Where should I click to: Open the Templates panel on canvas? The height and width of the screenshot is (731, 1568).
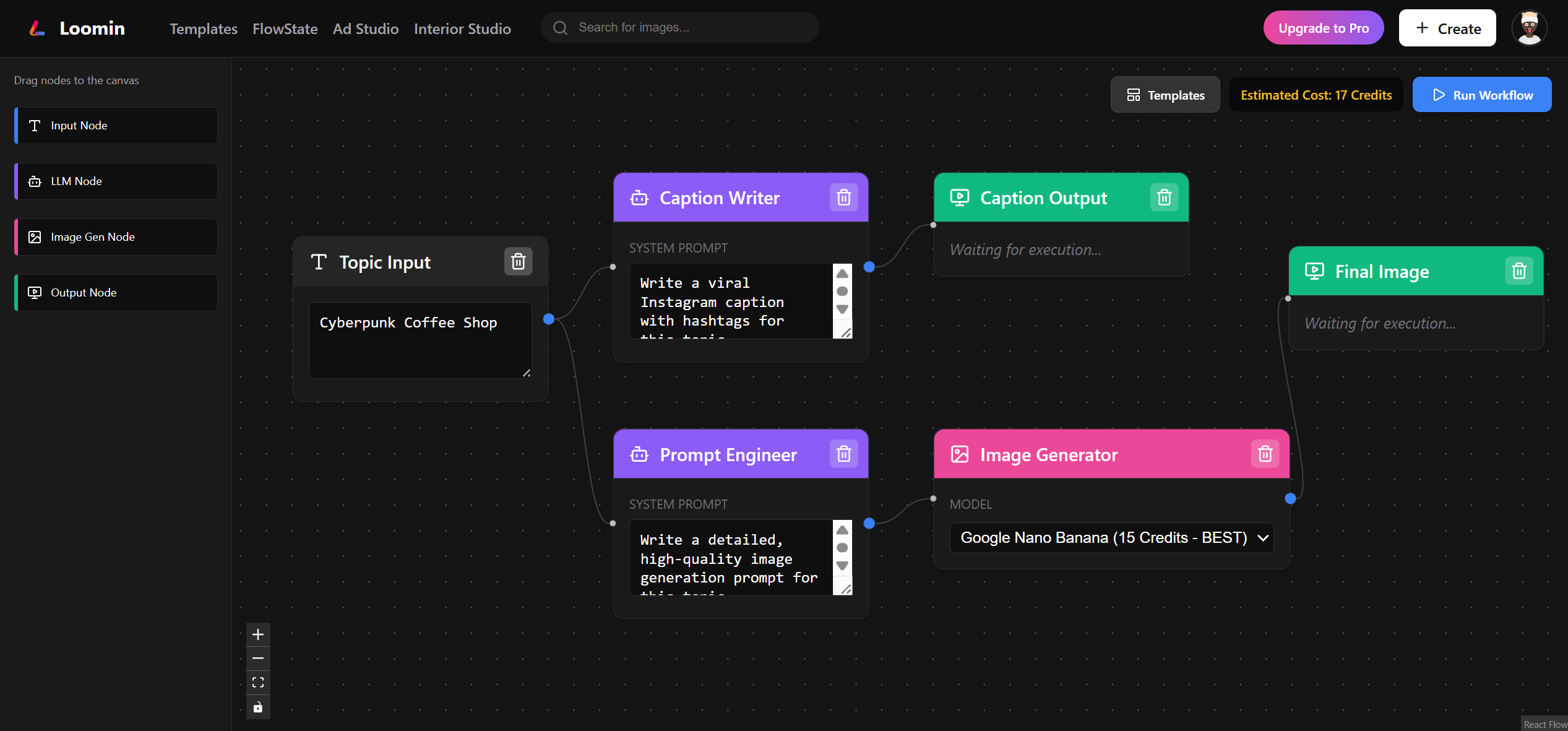point(1164,94)
